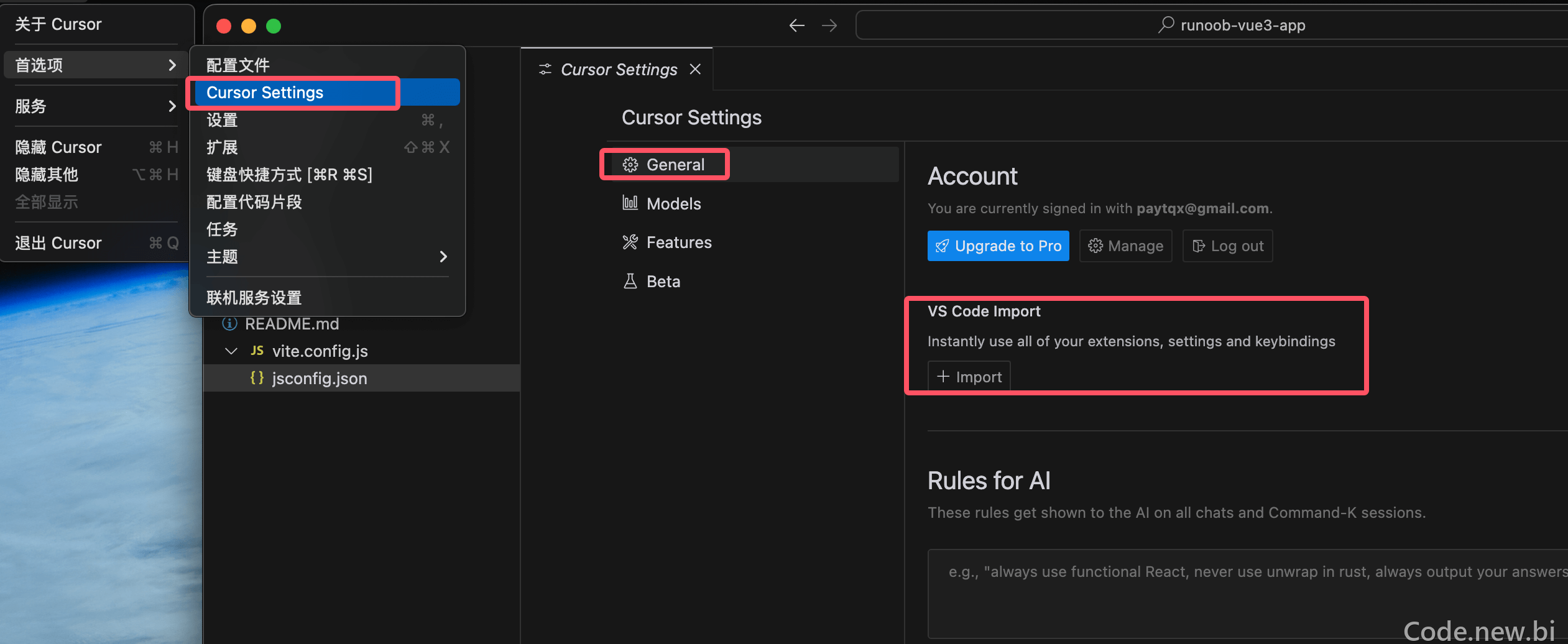This screenshot has width=1568, height=644.
Task: Open vite.config.js in the file explorer
Action: [320, 351]
